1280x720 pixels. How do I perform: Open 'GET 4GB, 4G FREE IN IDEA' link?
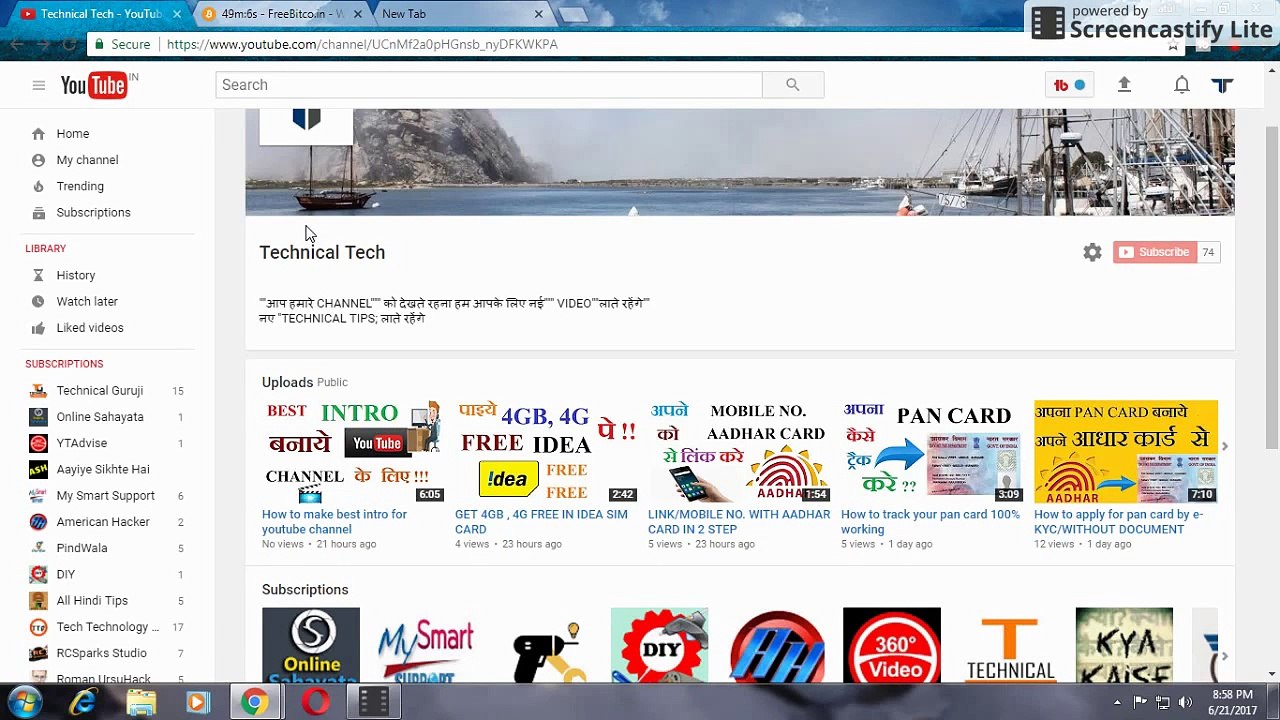pyautogui.click(x=541, y=521)
